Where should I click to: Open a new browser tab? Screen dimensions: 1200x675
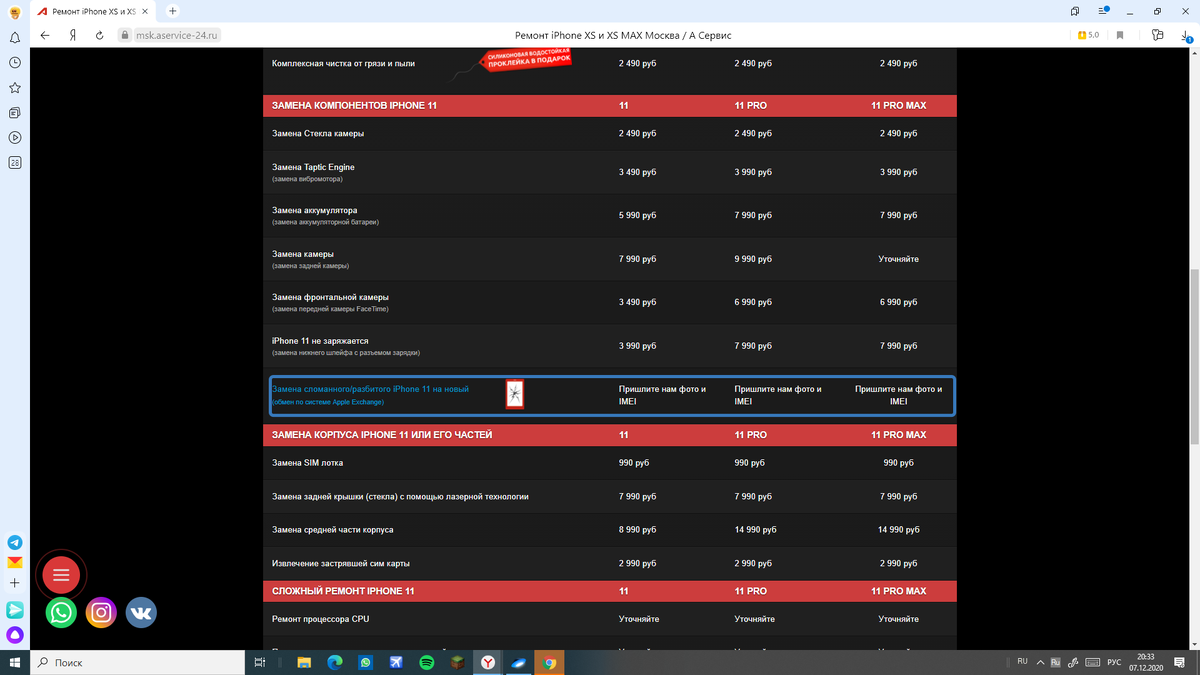173,10
